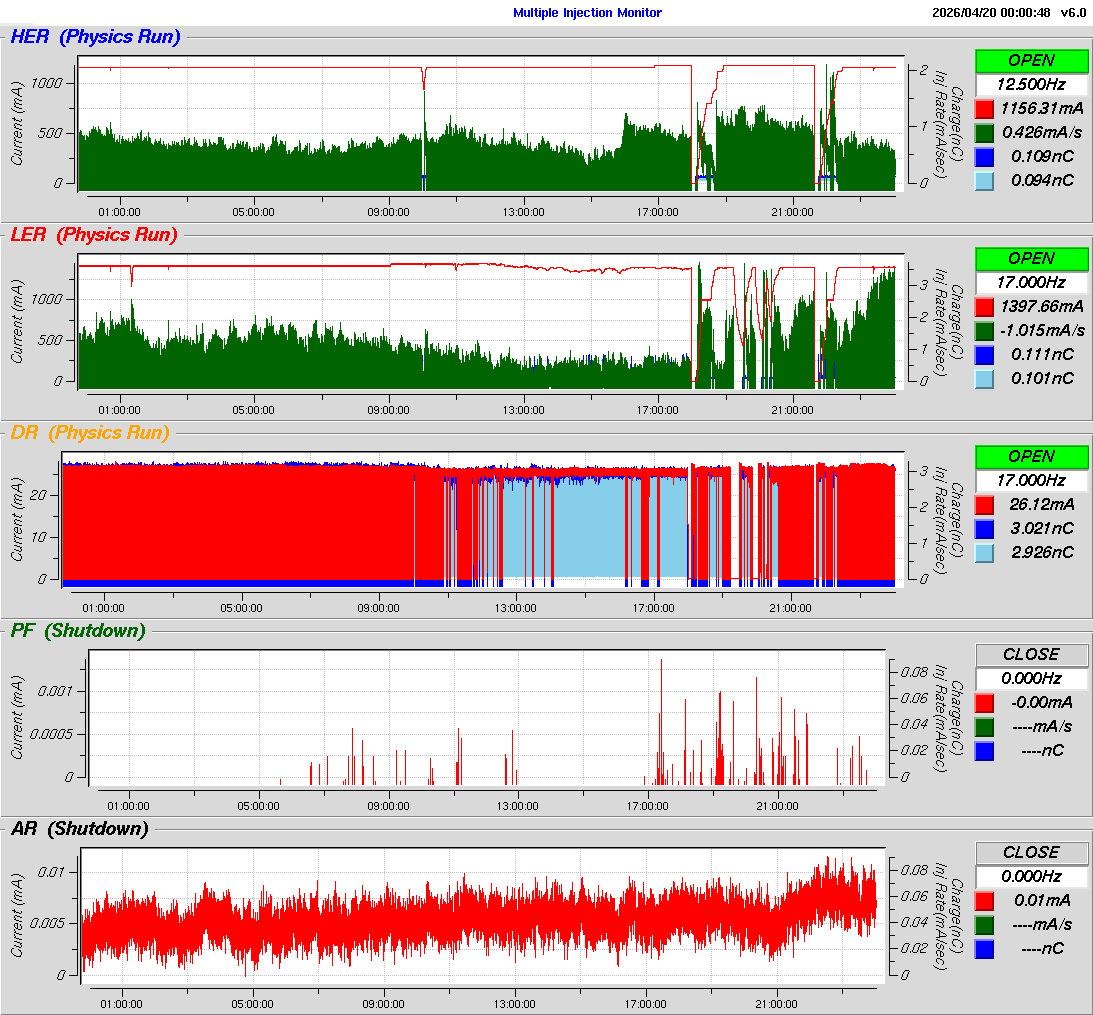Viewport: 1093px width, 1015px height.
Task: Select the HER (Physics Run) panel title
Action: tap(95, 38)
